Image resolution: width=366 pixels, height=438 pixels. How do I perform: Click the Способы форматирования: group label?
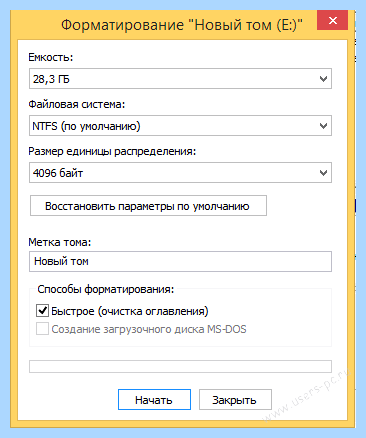pos(106,289)
